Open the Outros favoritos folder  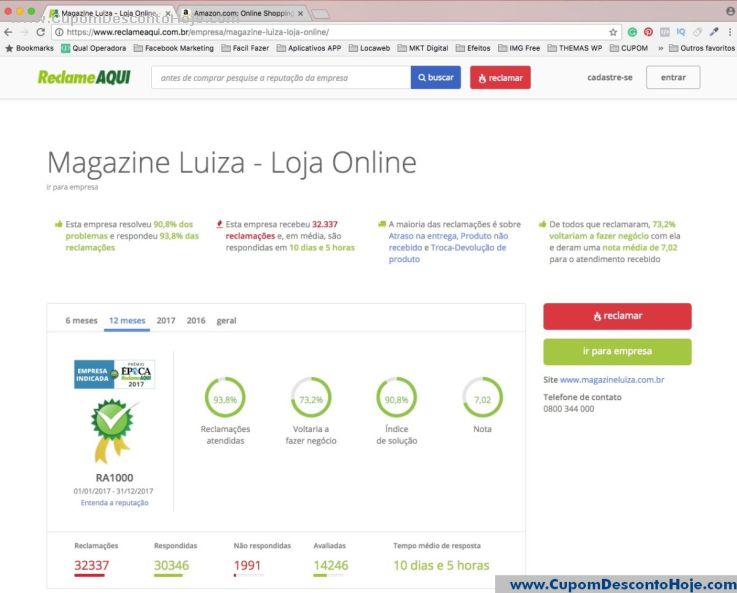click(x=702, y=48)
